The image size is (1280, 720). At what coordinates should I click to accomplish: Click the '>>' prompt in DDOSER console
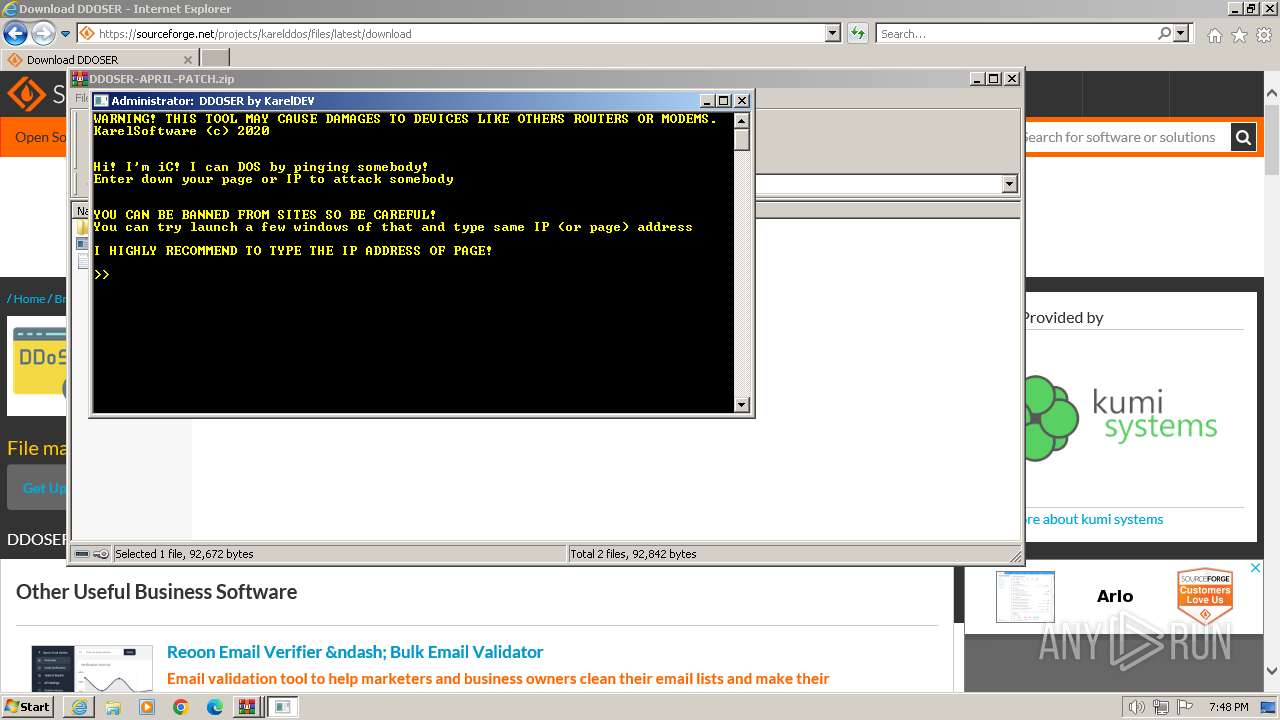(x=101, y=274)
